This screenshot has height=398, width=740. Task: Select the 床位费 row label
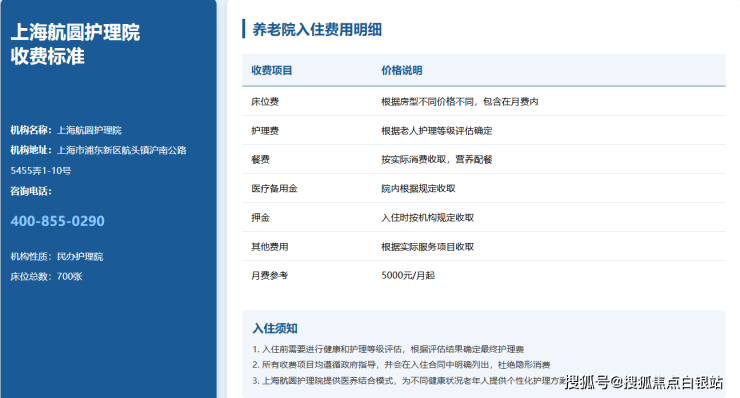point(265,102)
